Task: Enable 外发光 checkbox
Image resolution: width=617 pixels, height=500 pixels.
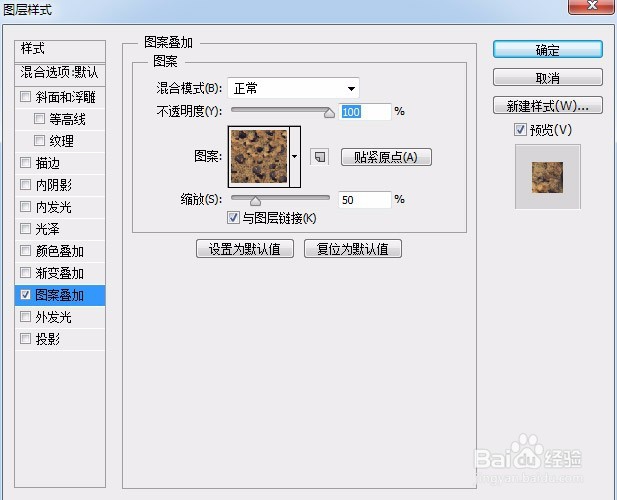Action: [26, 317]
